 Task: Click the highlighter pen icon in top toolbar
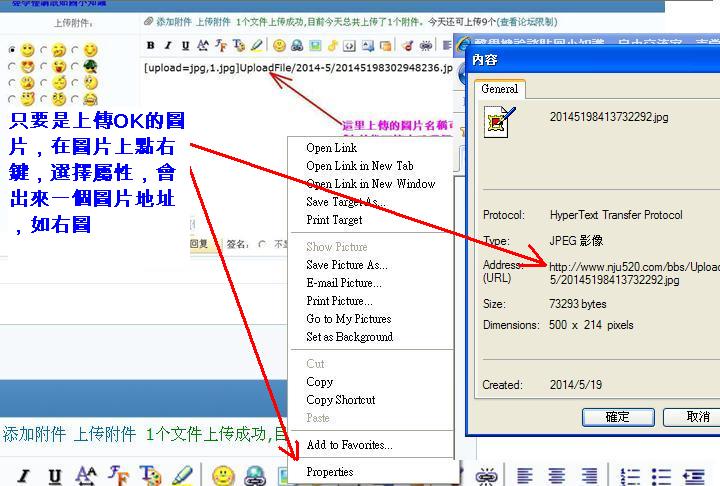pos(257,45)
